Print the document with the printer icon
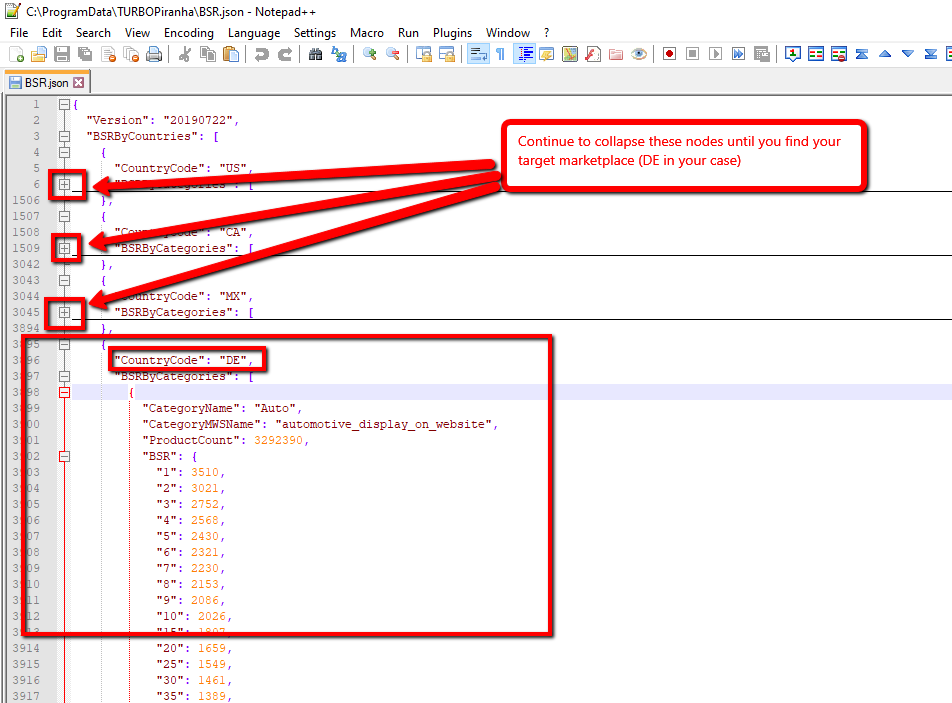952x703 pixels. 154,54
